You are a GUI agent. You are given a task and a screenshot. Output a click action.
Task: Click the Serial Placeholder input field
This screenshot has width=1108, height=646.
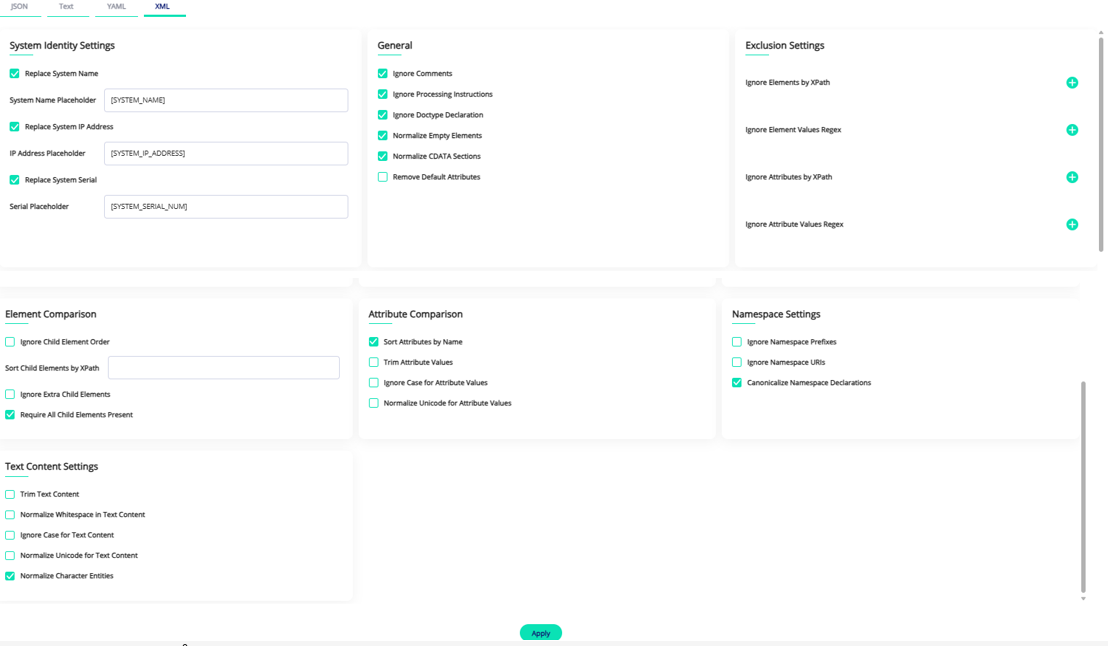[226, 207]
